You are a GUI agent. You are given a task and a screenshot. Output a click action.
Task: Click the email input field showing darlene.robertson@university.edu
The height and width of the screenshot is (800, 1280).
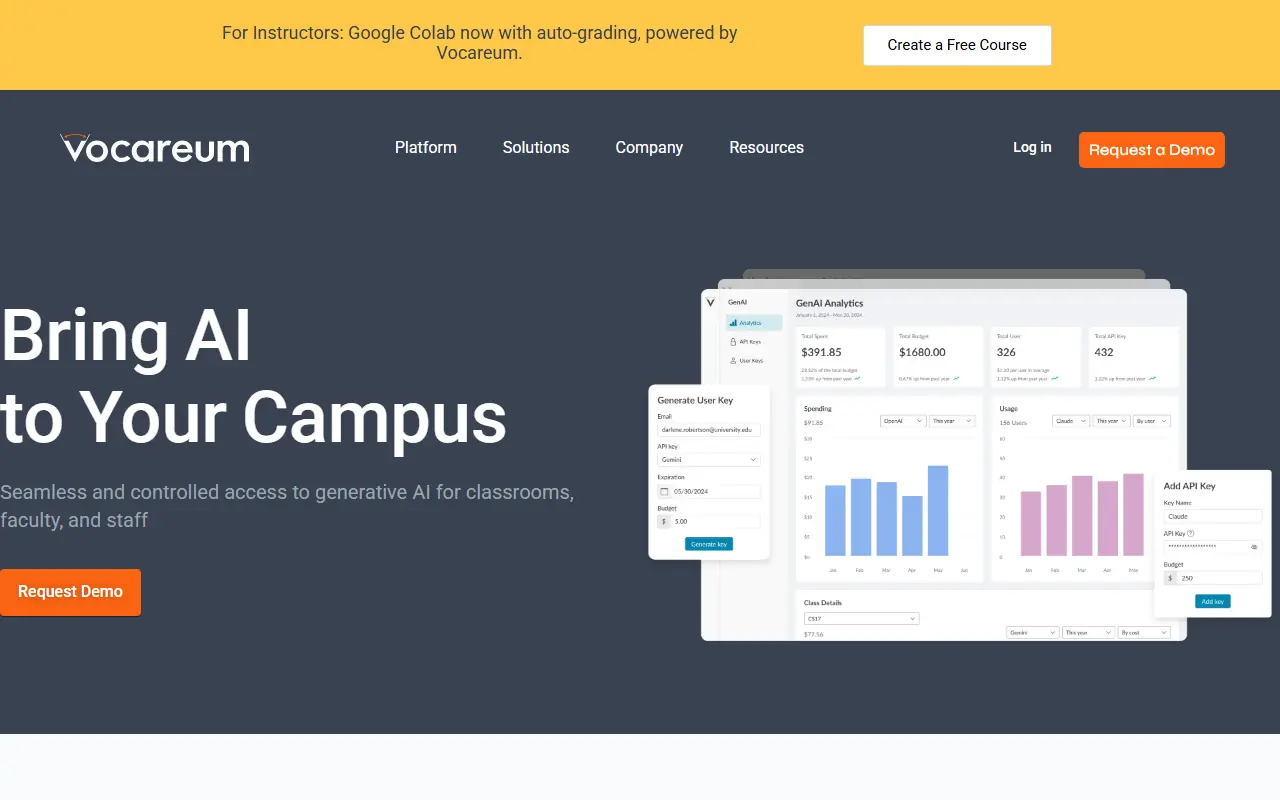coord(708,429)
